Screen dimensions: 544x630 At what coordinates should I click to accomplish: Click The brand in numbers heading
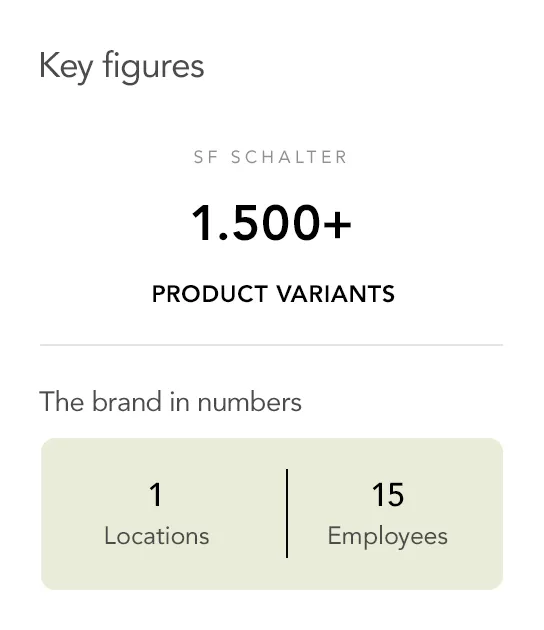[x=170, y=401]
